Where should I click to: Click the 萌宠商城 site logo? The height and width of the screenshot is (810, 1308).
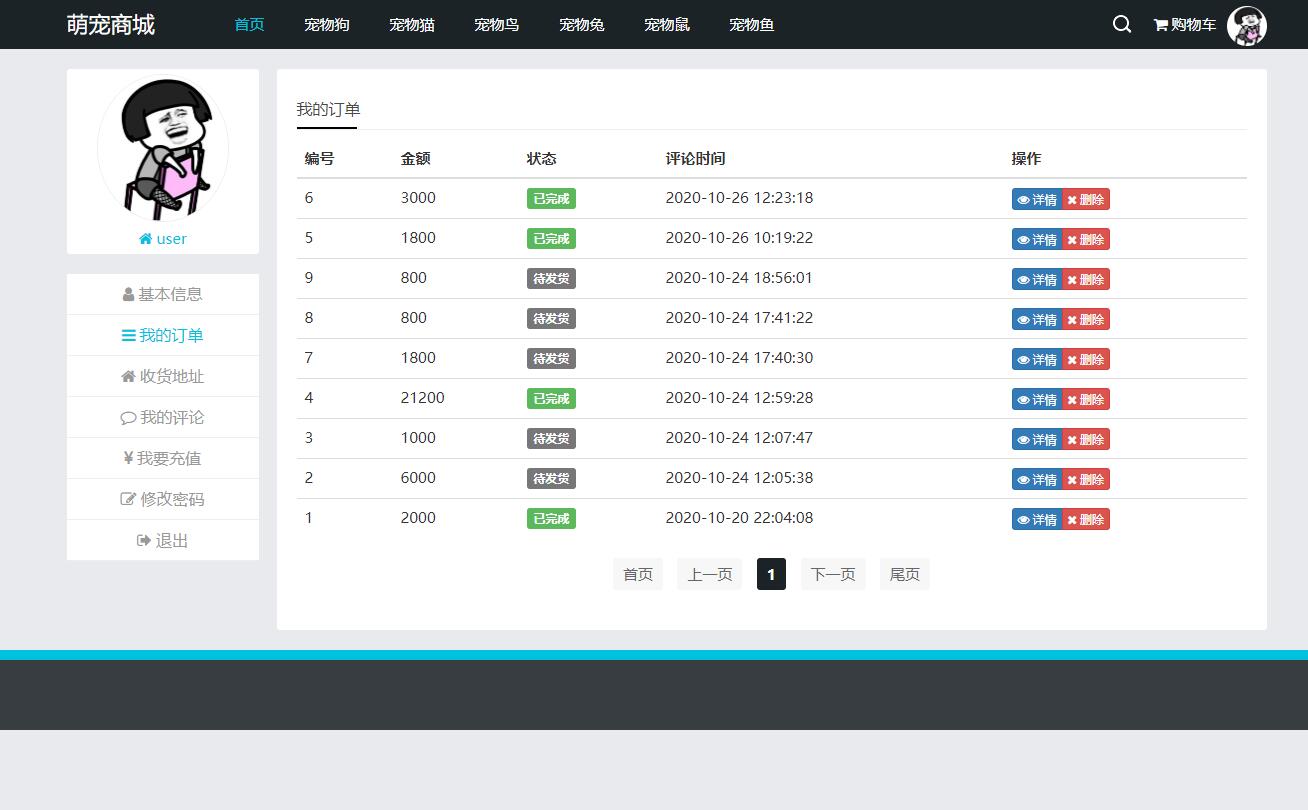coord(111,25)
